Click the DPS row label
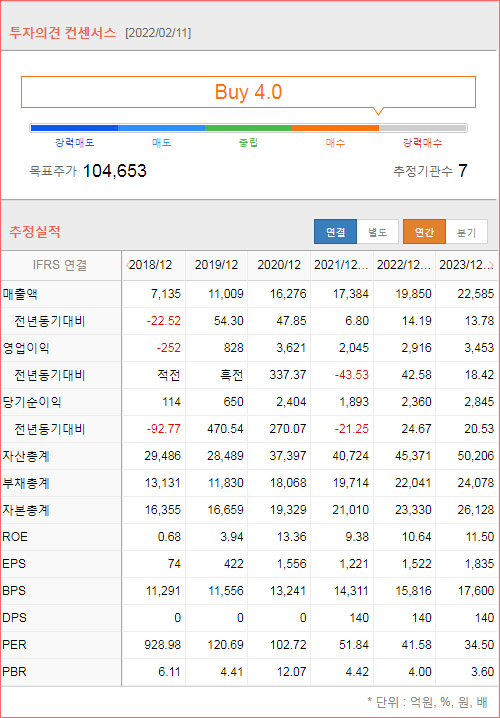 (14, 618)
